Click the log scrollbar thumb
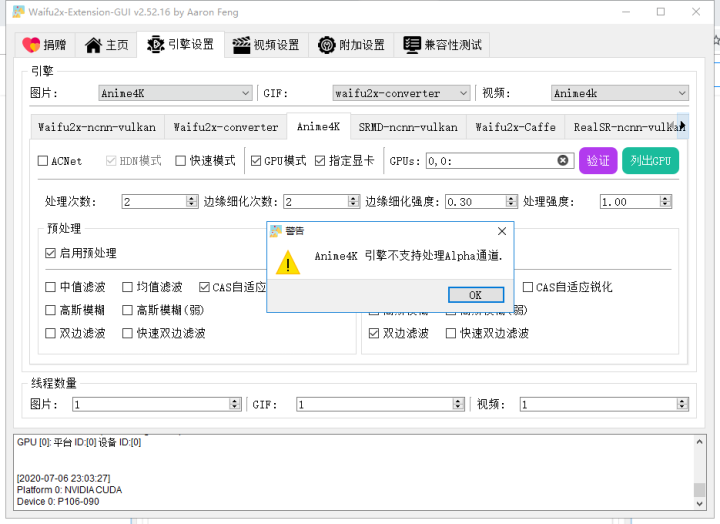Screen dimensions: 720x524 pyautogui.click(x=699, y=490)
